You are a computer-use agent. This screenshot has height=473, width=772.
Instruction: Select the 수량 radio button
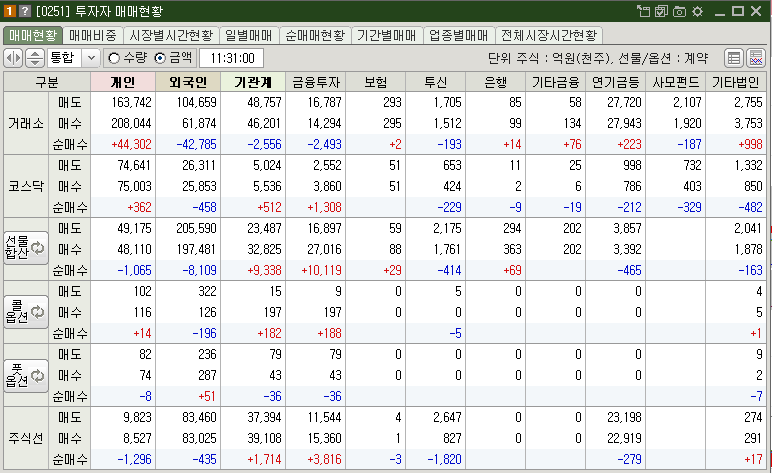point(114,58)
